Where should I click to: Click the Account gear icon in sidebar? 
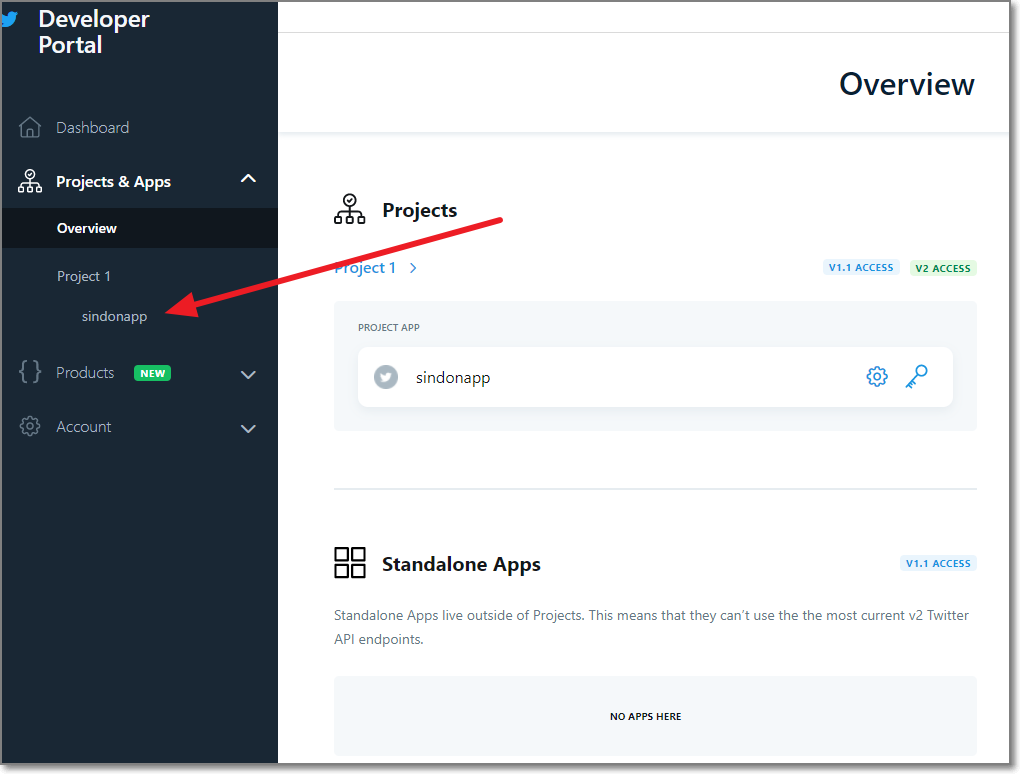point(30,426)
